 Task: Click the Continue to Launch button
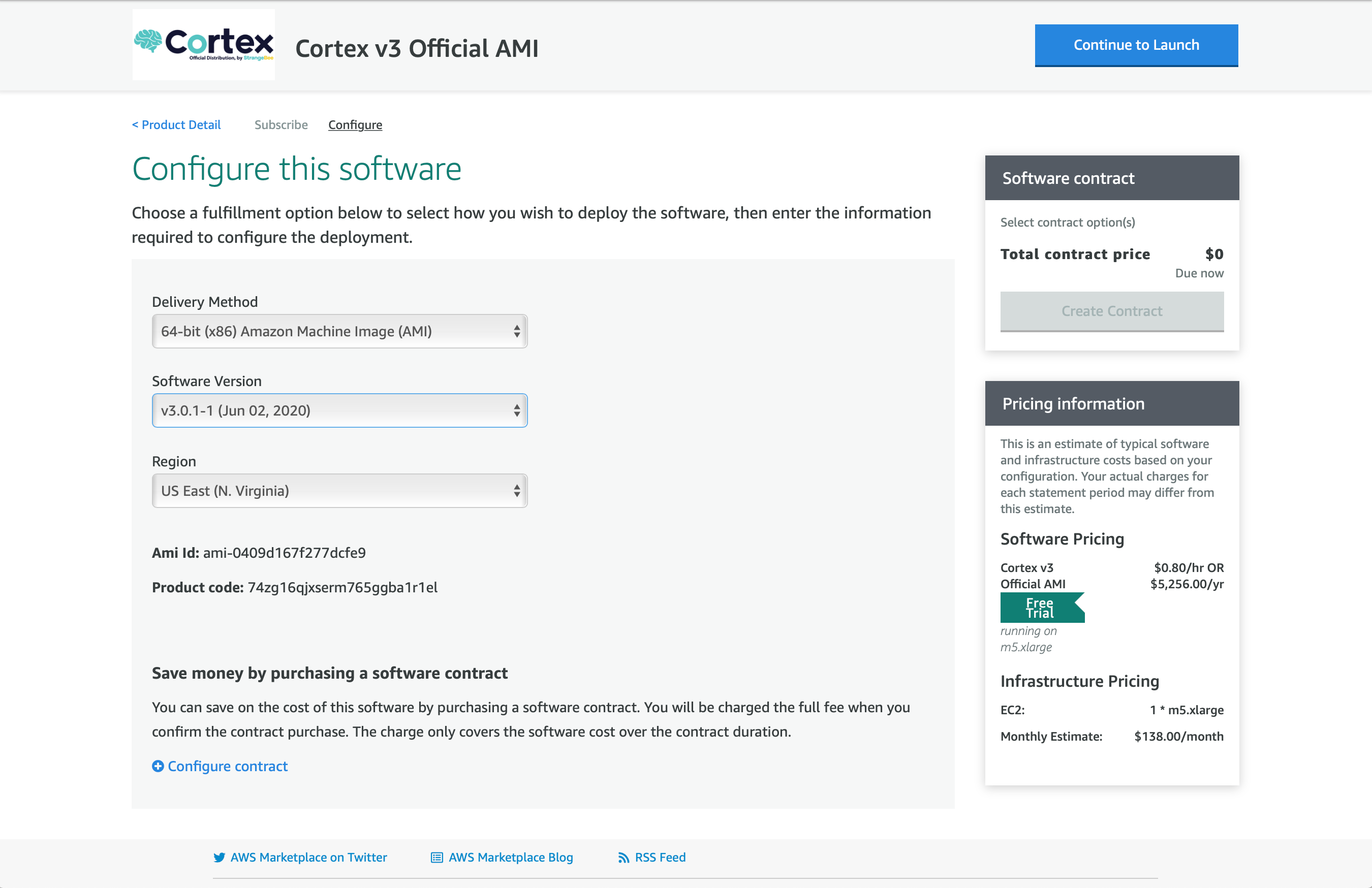tap(1136, 45)
